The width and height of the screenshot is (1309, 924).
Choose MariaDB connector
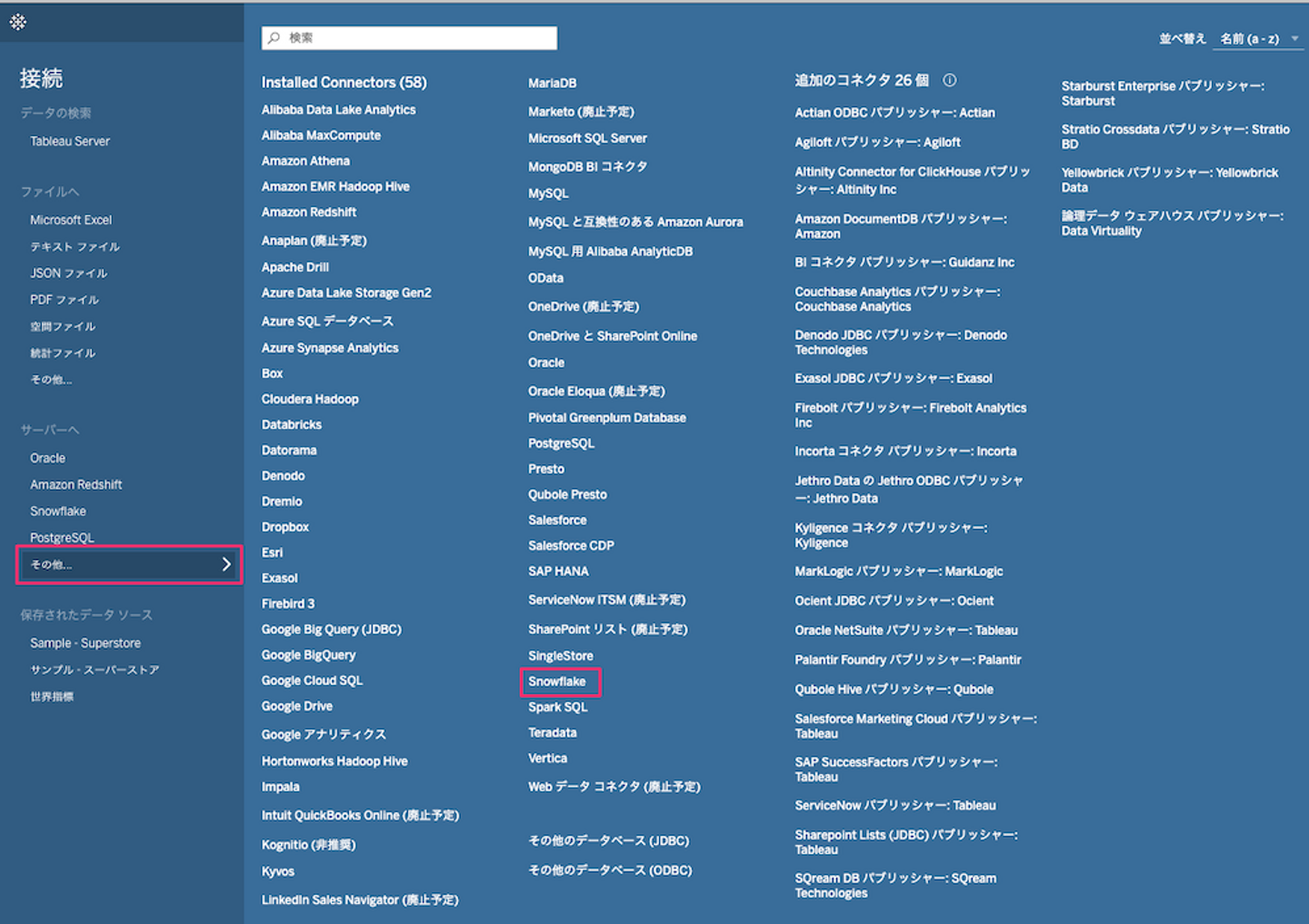[553, 83]
